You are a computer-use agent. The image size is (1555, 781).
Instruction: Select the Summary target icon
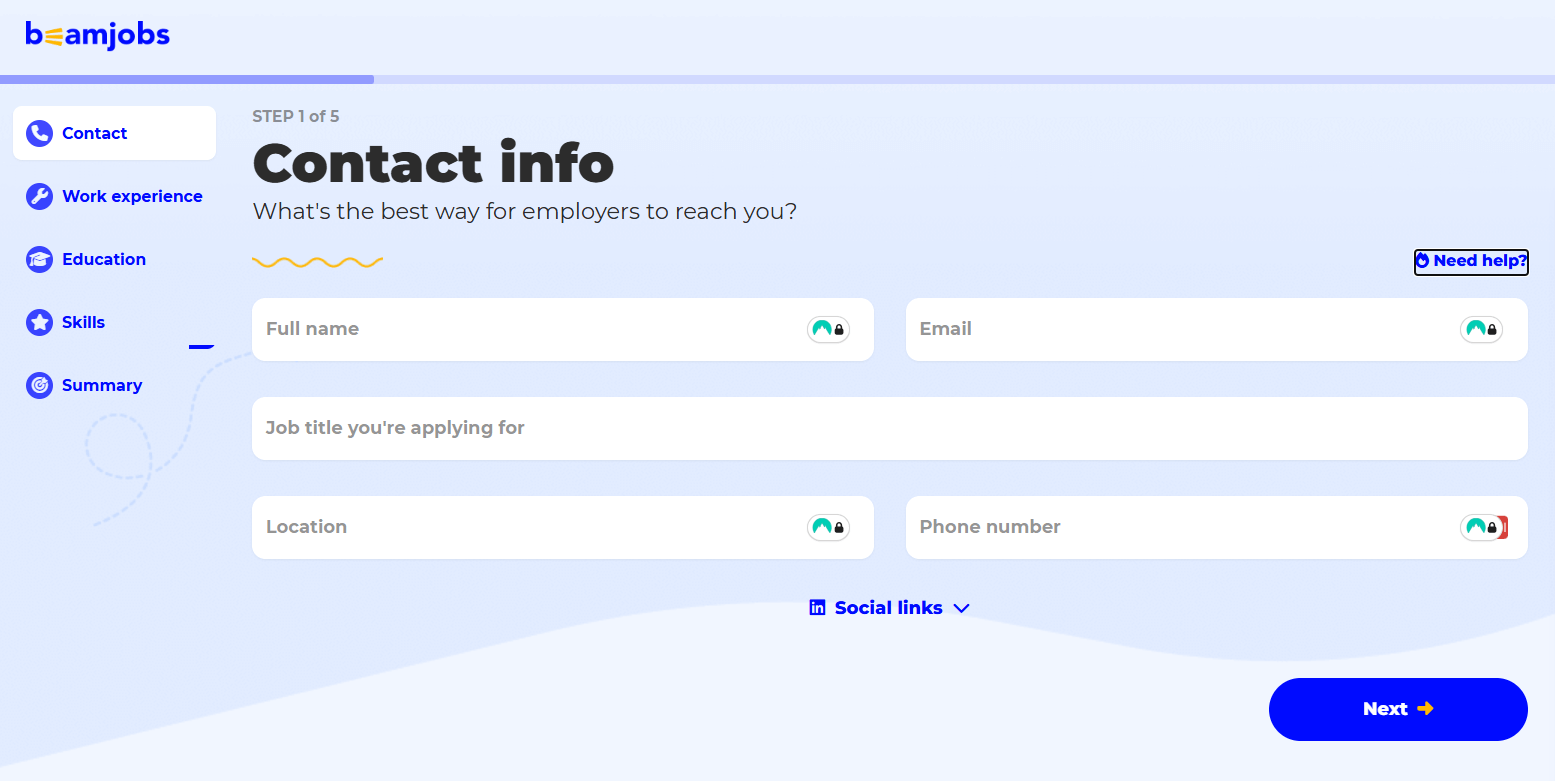pyautogui.click(x=38, y=385)
